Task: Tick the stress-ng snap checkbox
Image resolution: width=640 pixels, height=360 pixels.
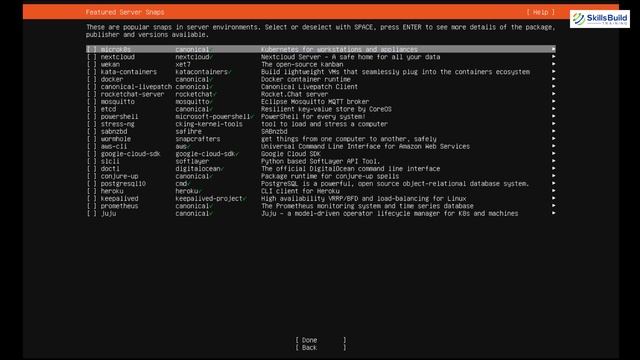Action: [91, 124]
